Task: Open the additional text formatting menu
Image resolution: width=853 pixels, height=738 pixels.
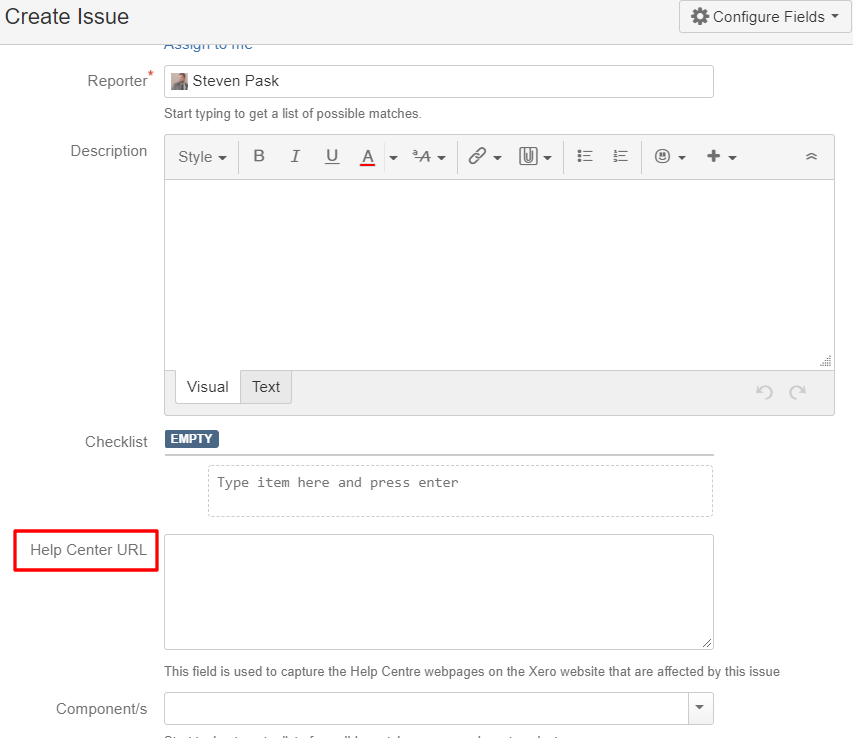Action: pos(429,157)
